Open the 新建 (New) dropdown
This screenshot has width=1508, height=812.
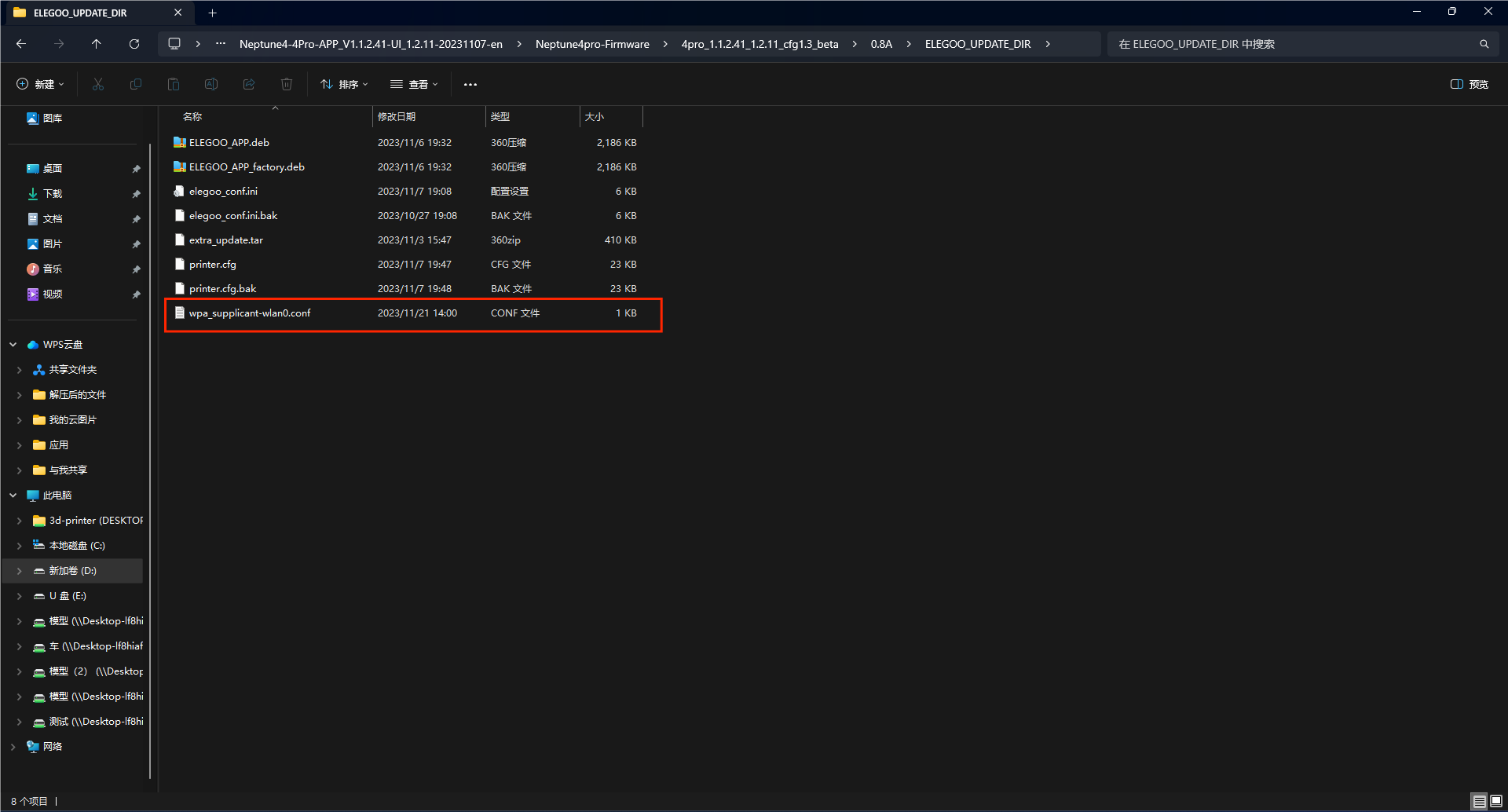click(x=41, y=84)
